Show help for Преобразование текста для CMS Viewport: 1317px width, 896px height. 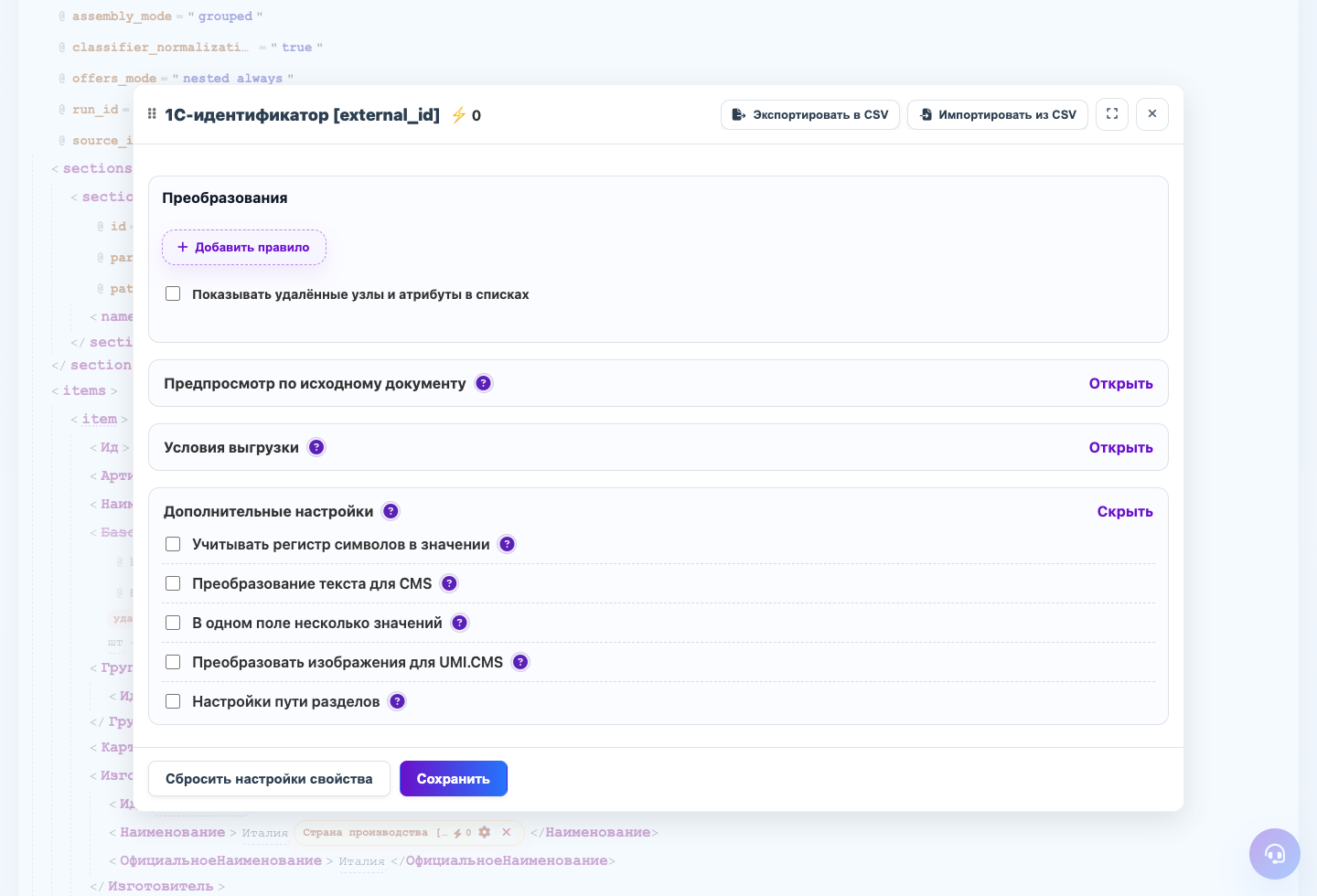449,583
